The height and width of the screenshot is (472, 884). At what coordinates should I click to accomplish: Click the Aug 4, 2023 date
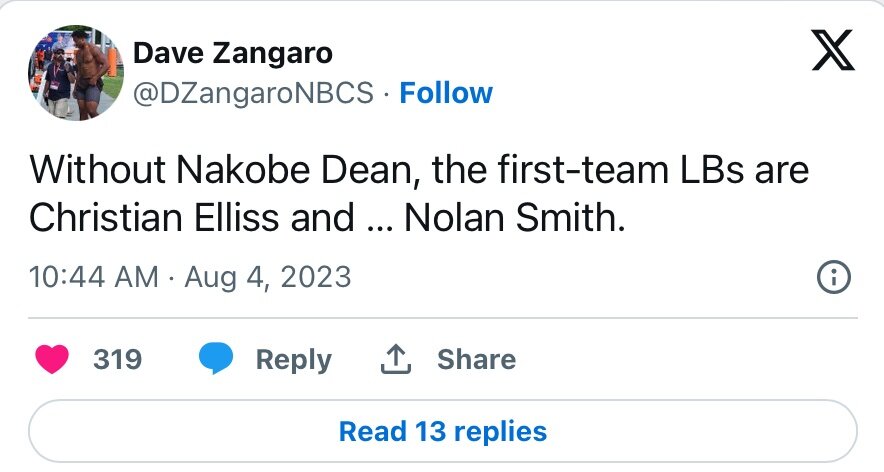pos(266,276)
